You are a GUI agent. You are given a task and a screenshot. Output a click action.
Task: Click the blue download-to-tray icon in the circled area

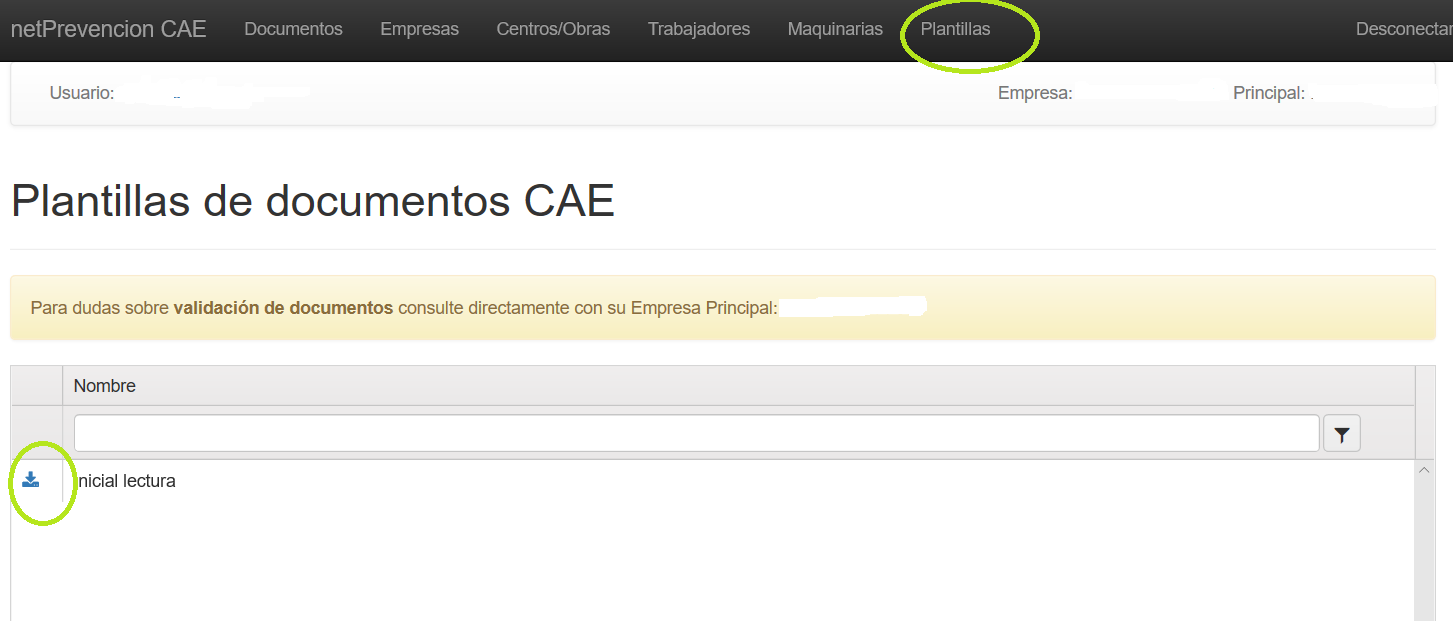click(x=31, y=481)
